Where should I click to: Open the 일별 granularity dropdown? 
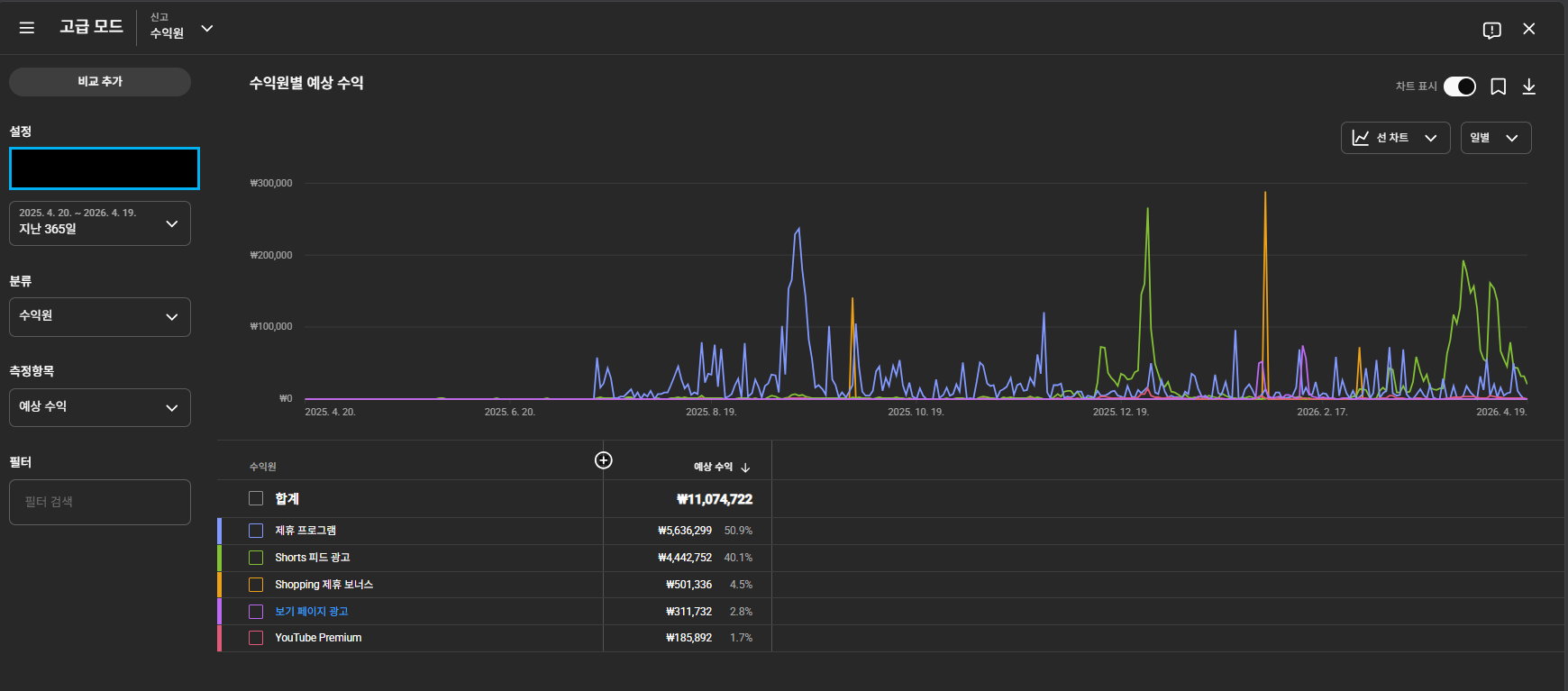(1495, 138)
